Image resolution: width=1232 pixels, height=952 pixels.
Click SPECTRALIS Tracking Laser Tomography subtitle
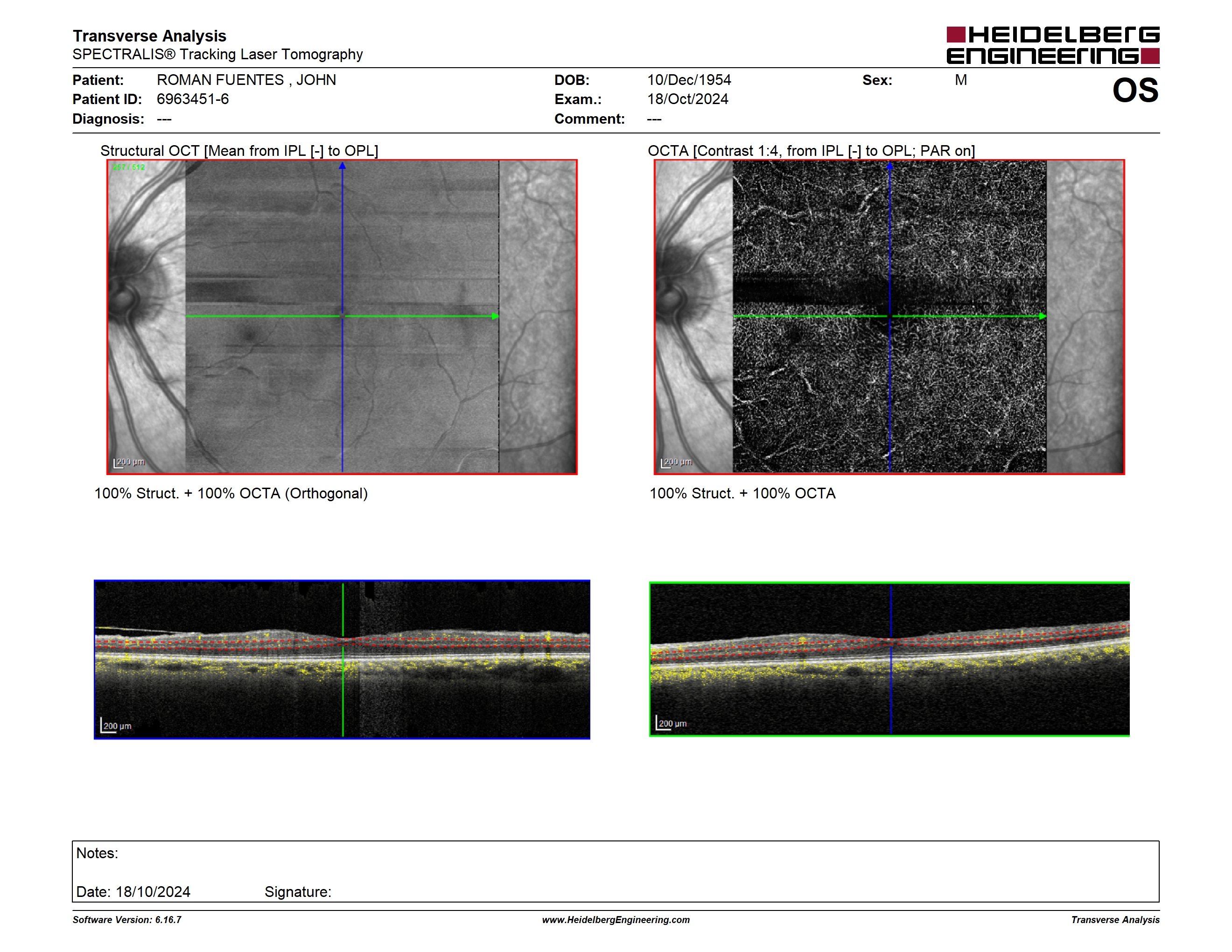click(x=218, y=54)
